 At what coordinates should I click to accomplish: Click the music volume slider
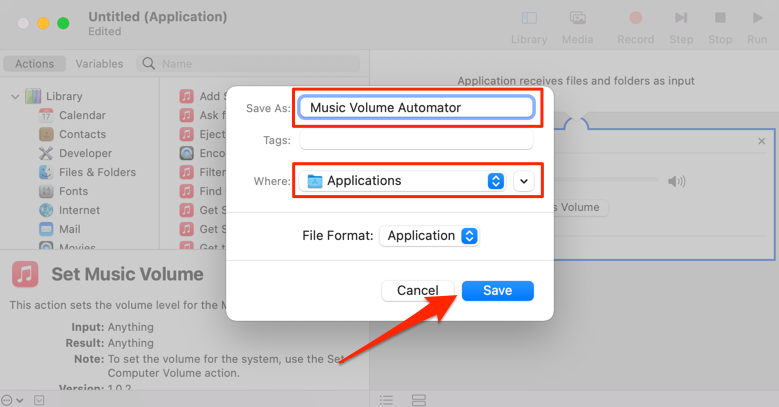click(610, 181)
